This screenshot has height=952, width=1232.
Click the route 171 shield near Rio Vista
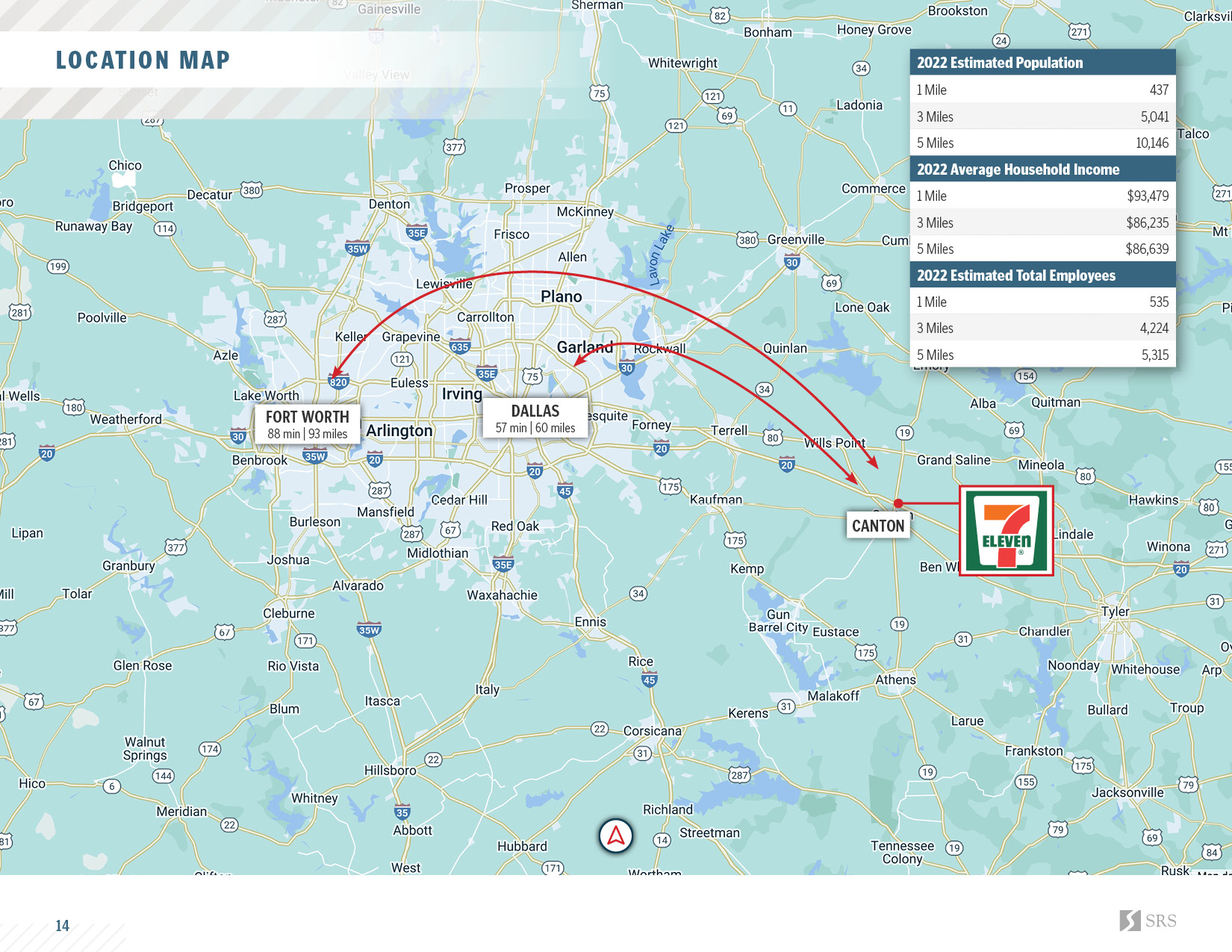click(305, 641)
